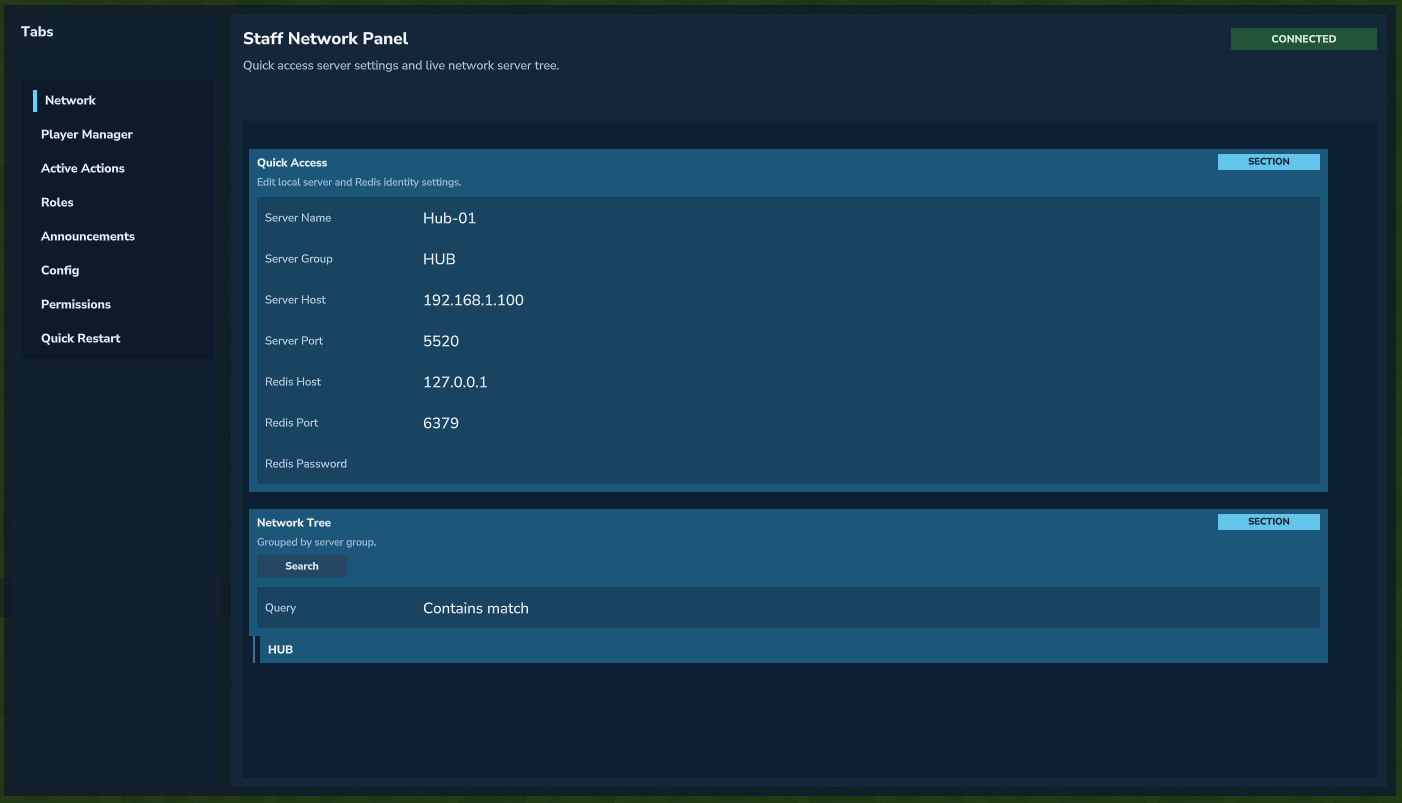Click the Query search input field

click(800, 608)
